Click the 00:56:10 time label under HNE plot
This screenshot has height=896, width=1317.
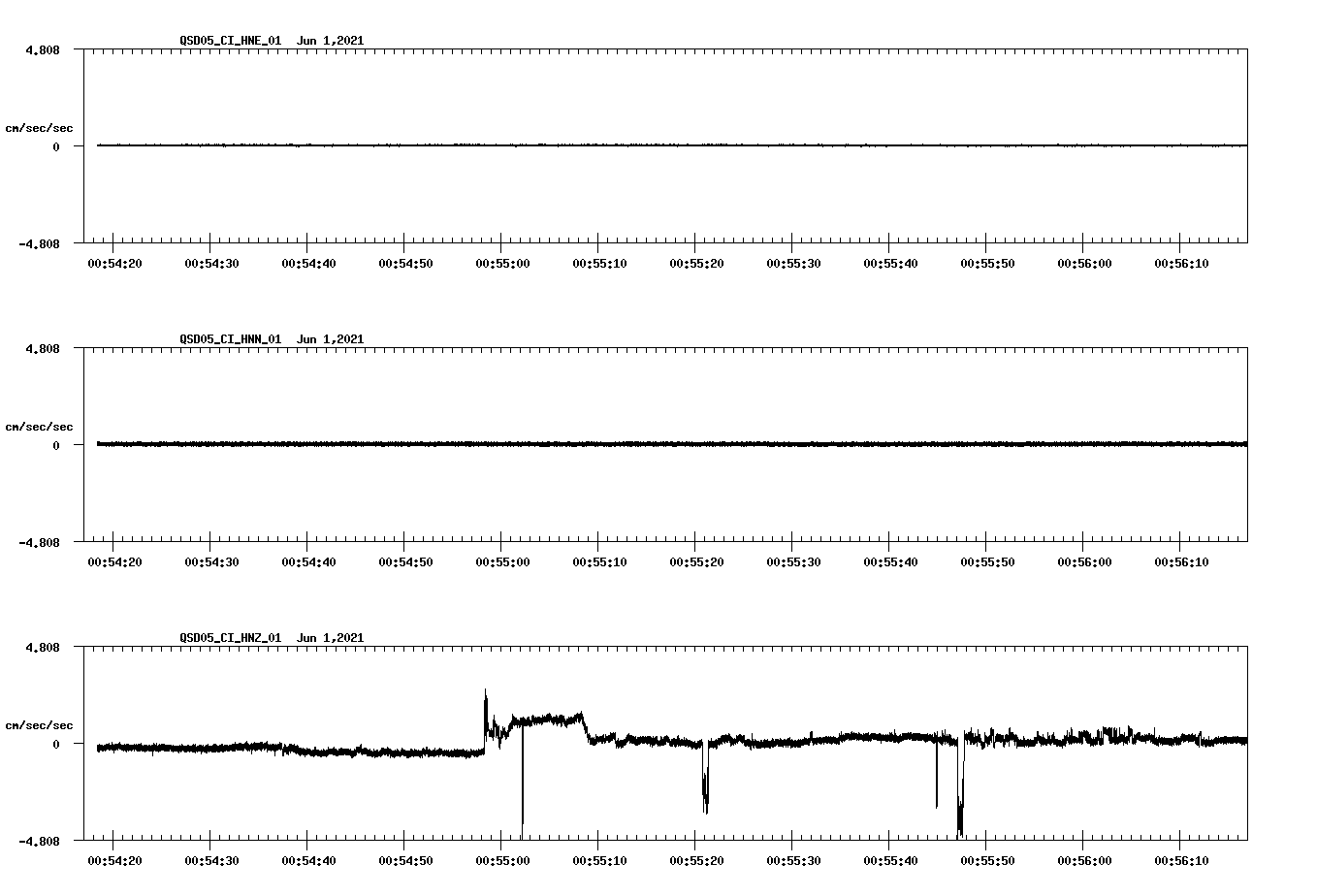tap(1181, 264)
